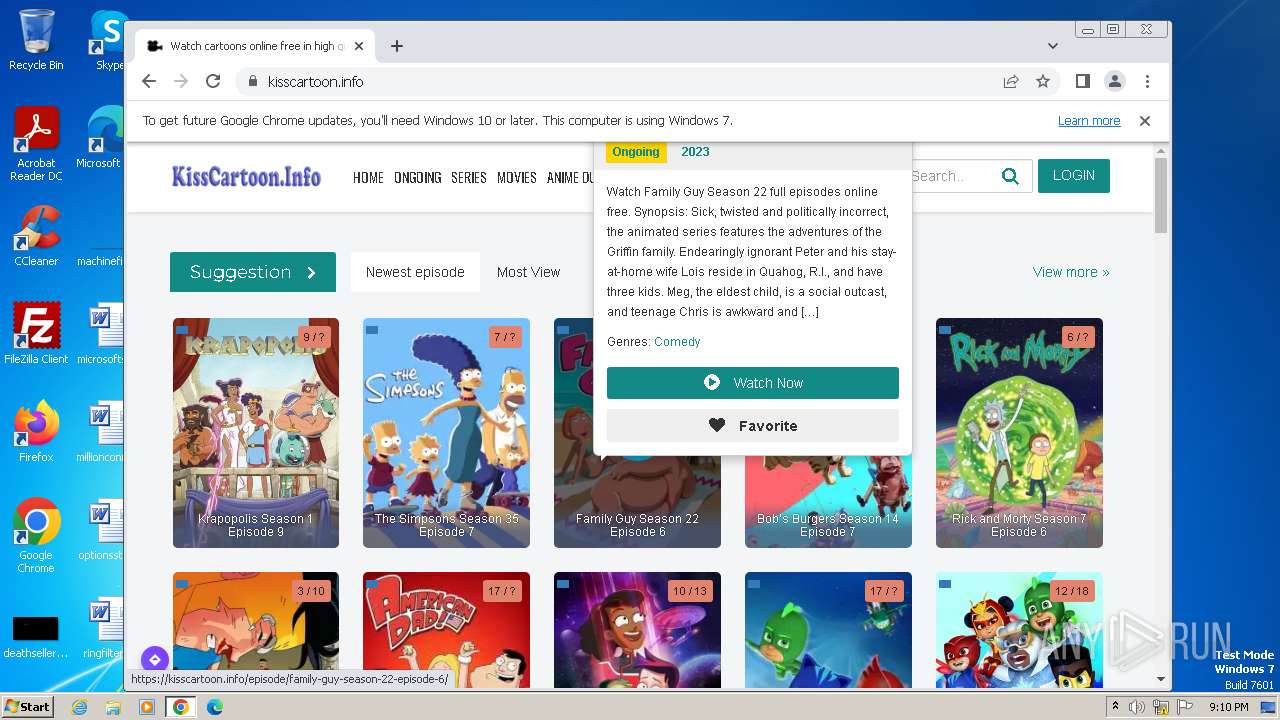Open Chrome side panel icon
The height and width of the screenshot is (720, 1280).
click(x=1083, y=81)
